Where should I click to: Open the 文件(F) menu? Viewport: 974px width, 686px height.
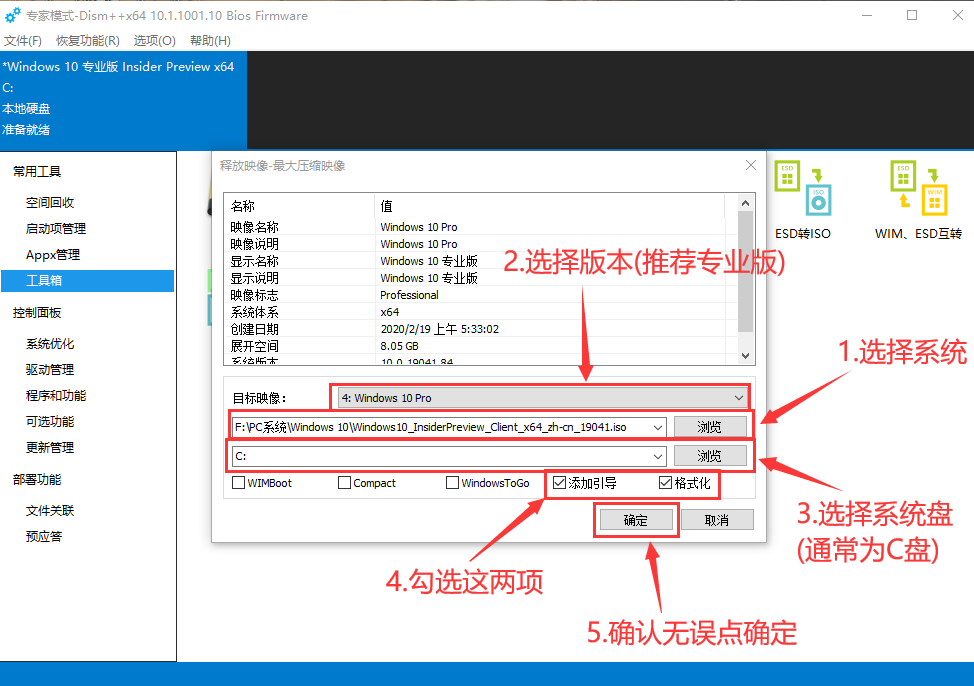[x=23, y=41]
